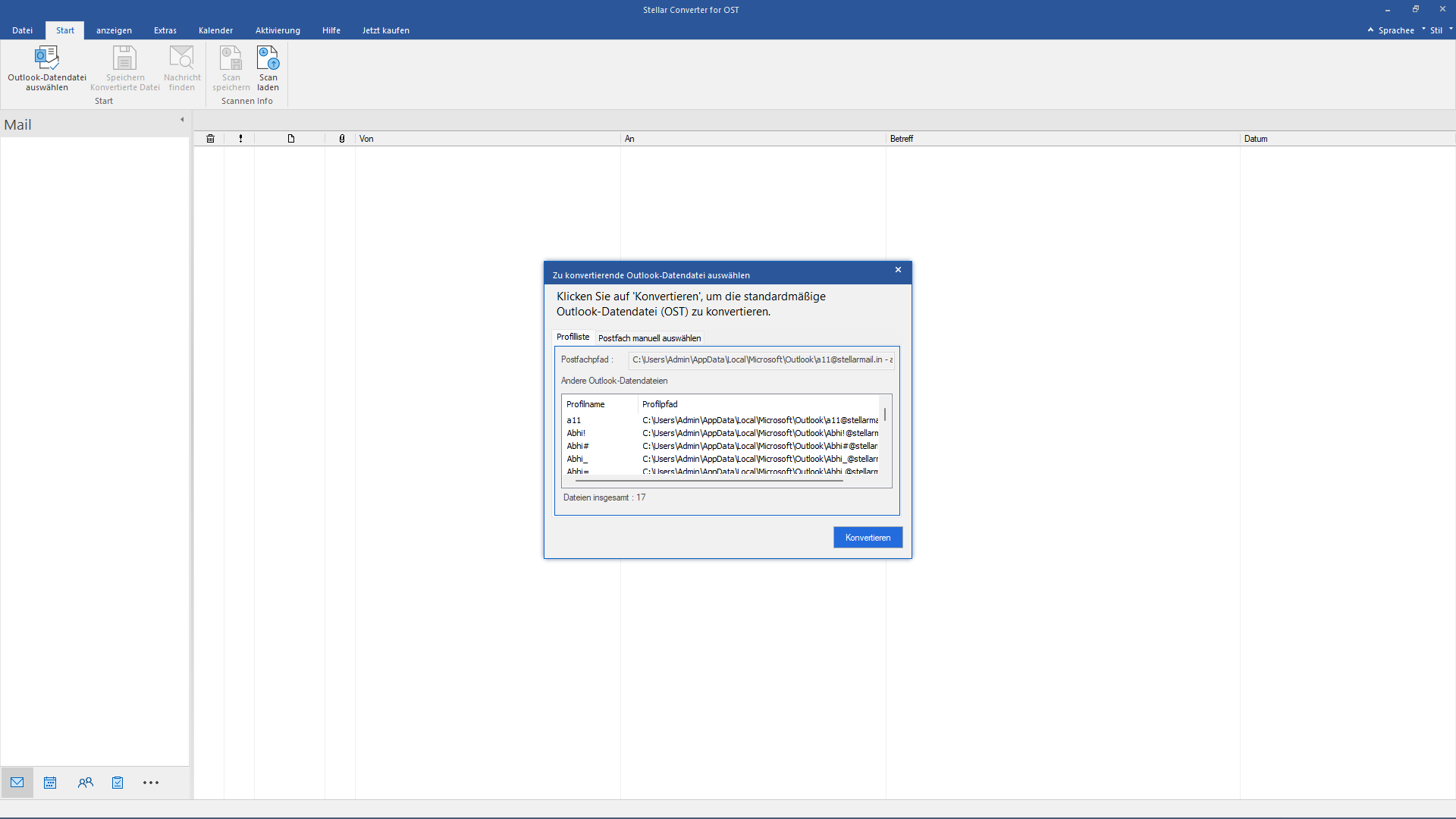Click the Mail navigation icon bottom left
This screenshot has width=1456, height=819.
(16, 783)
